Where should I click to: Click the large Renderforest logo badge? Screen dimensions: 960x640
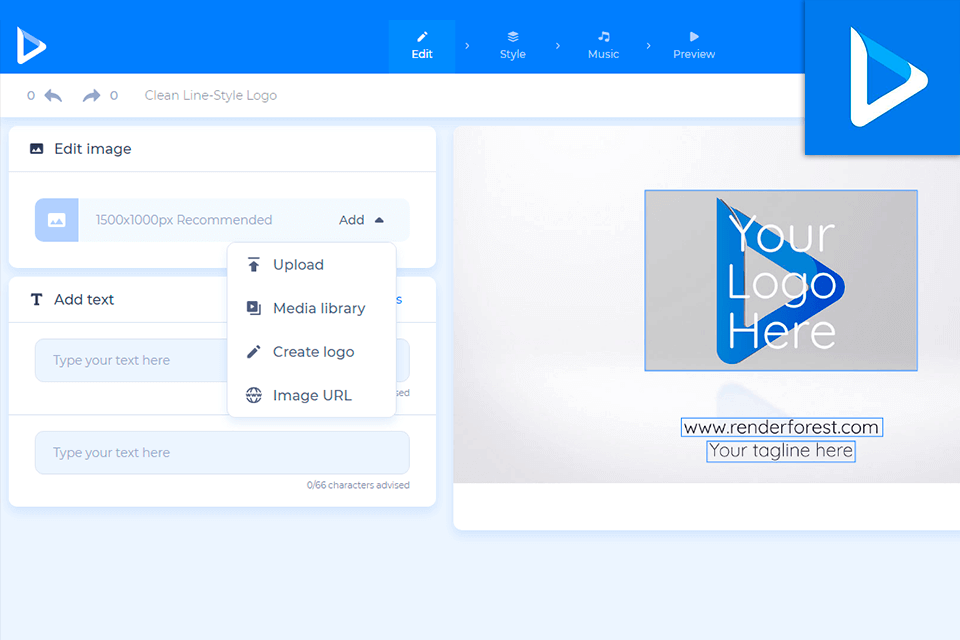point(882,77)
